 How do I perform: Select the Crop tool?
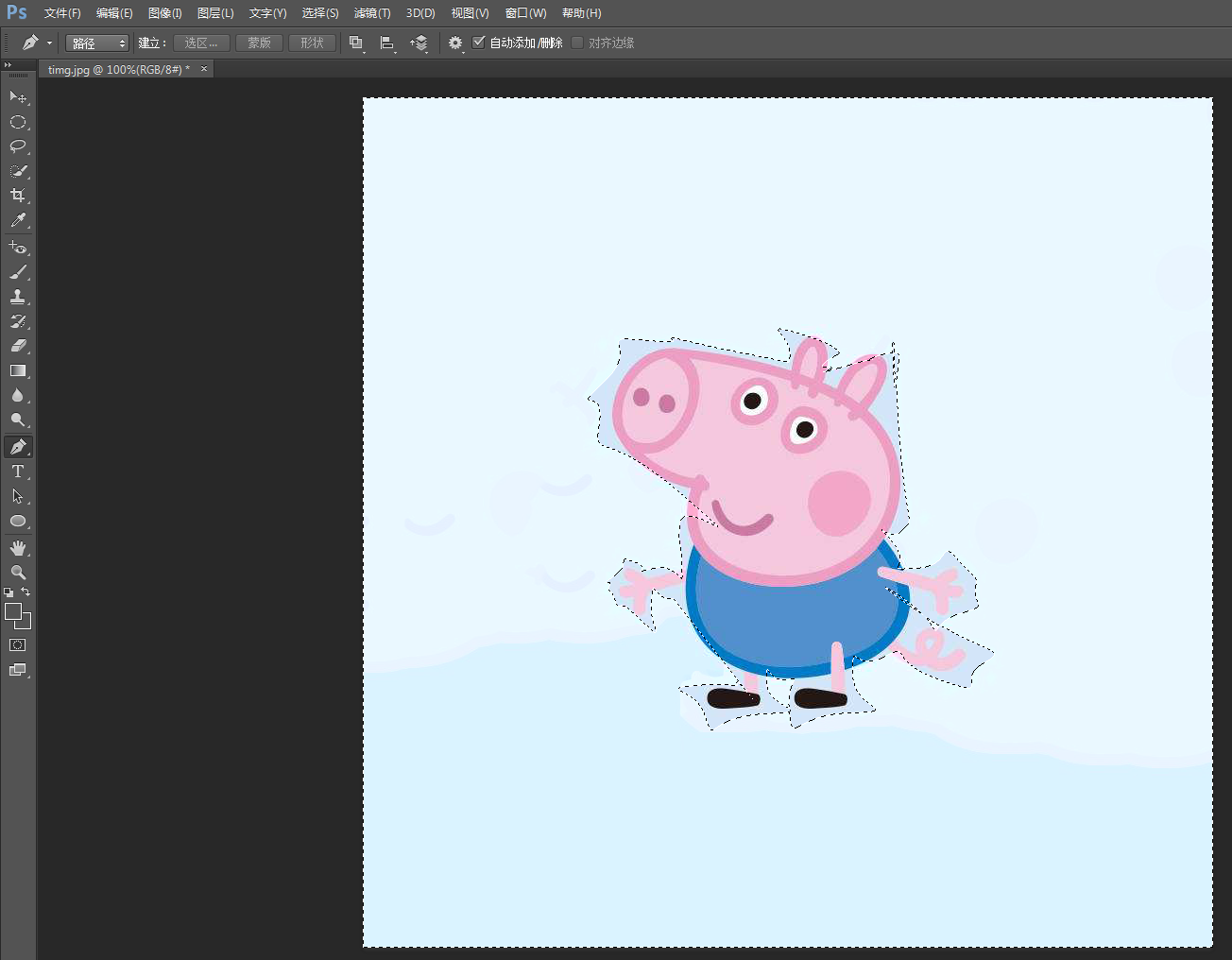(18, 196)
